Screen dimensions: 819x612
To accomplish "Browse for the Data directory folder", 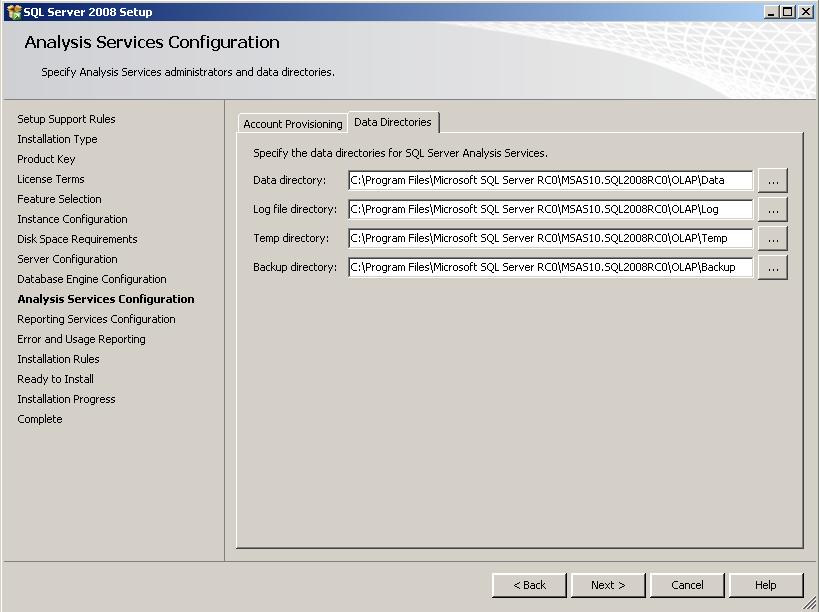I will [x=773, y=181].
